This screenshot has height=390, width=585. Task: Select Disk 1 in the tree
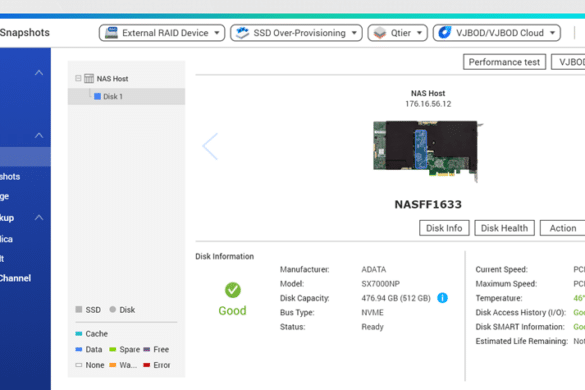(x=126, y=96)
